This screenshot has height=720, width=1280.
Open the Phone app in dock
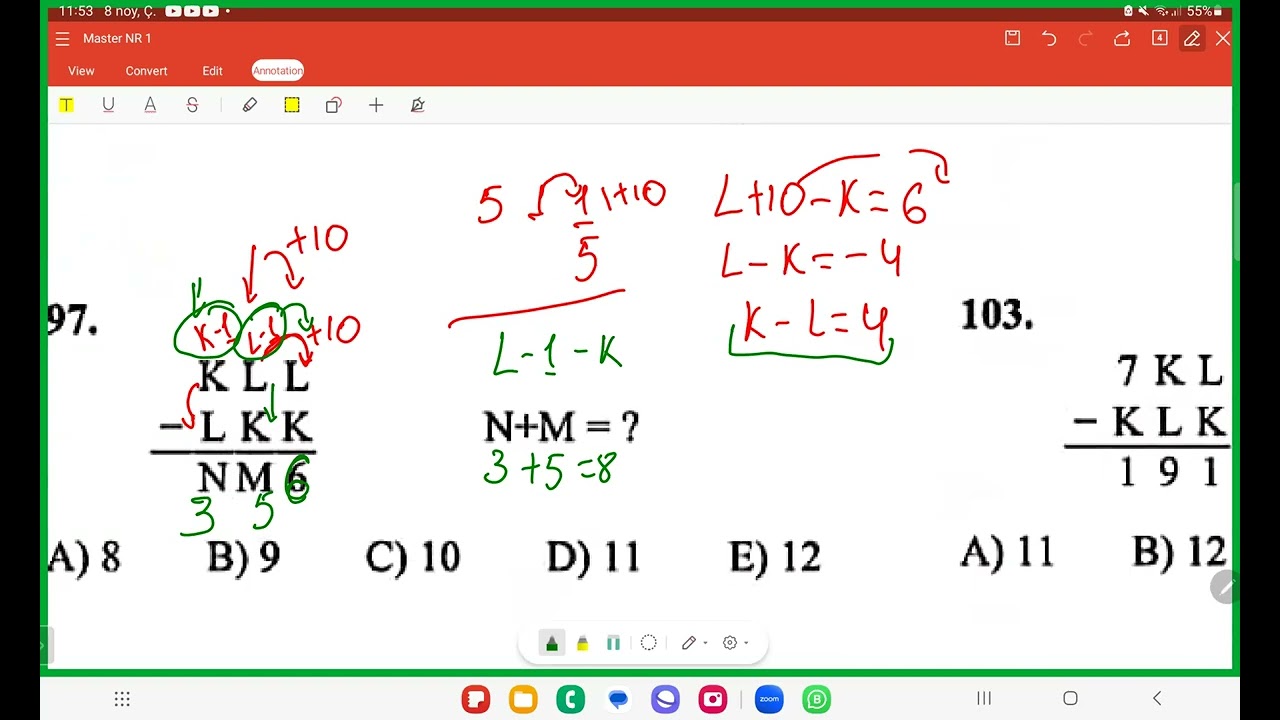click(571, 699)
